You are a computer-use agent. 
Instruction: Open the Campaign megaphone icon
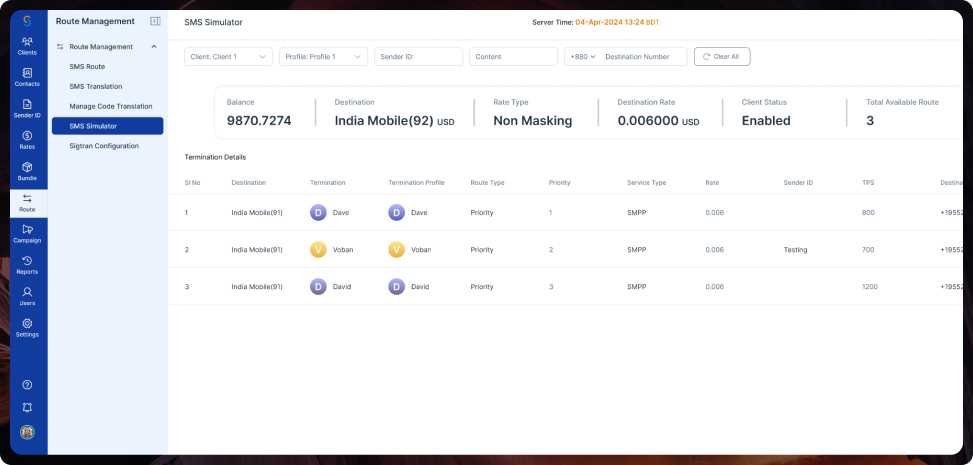(x=27, y=230)
